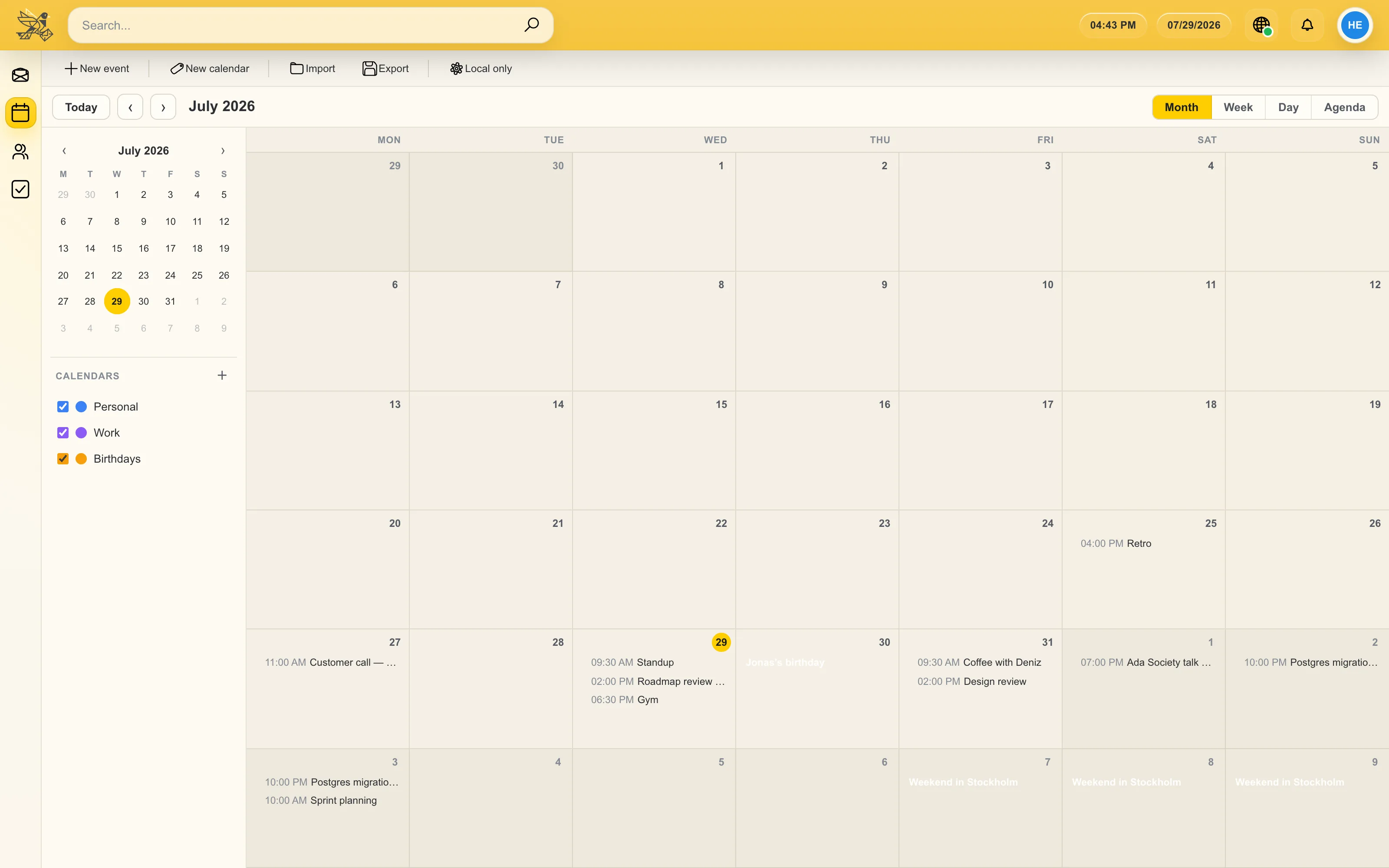Screen dimensions: 1389x868
Task: Switch to Day view
Action: click(x=1288, y=107)
